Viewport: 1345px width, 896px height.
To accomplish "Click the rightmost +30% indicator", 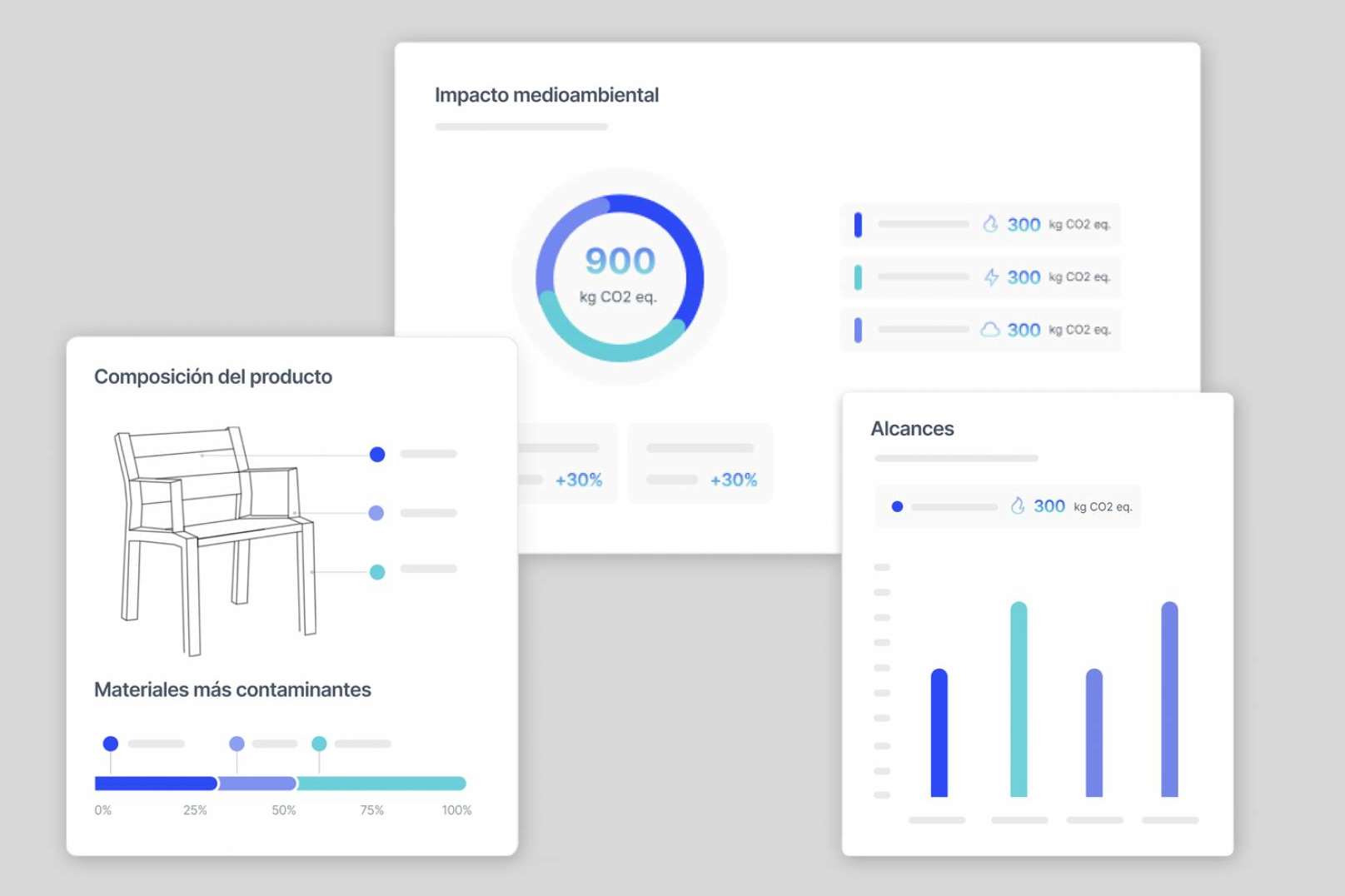I will (733, 480).
